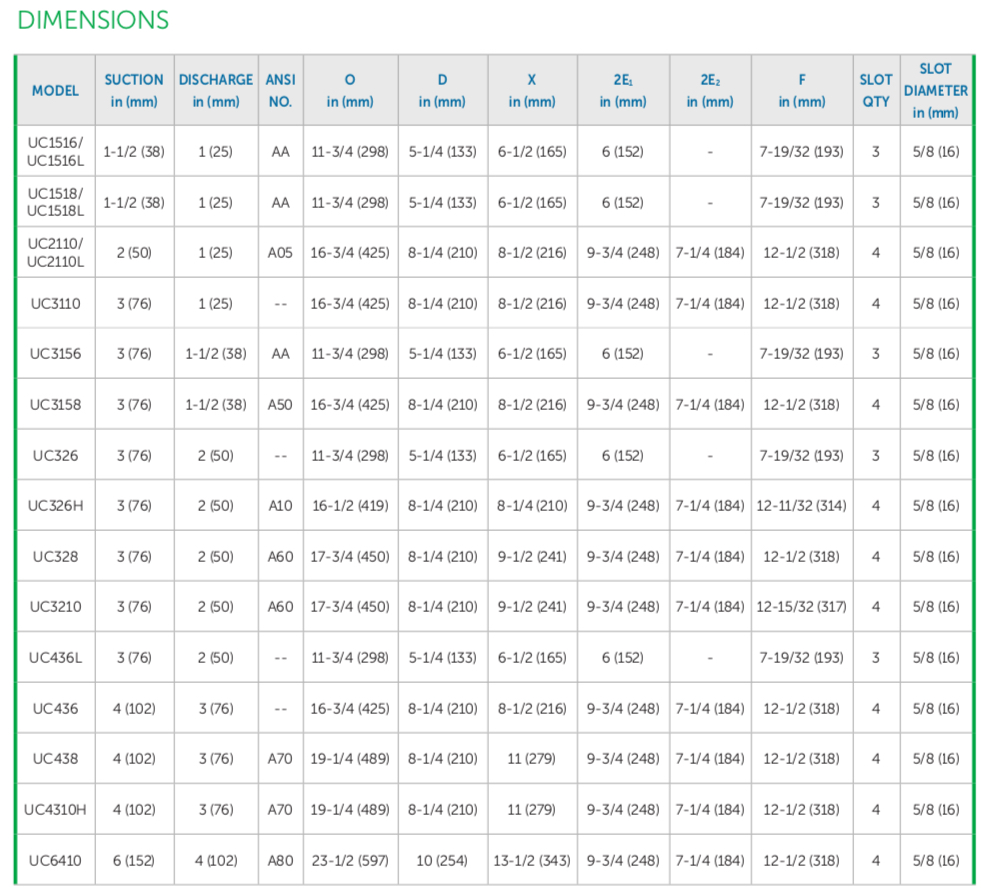Select the MODEL column header
The height and width of the screenshot is (891, 987).
coord(55,90)
